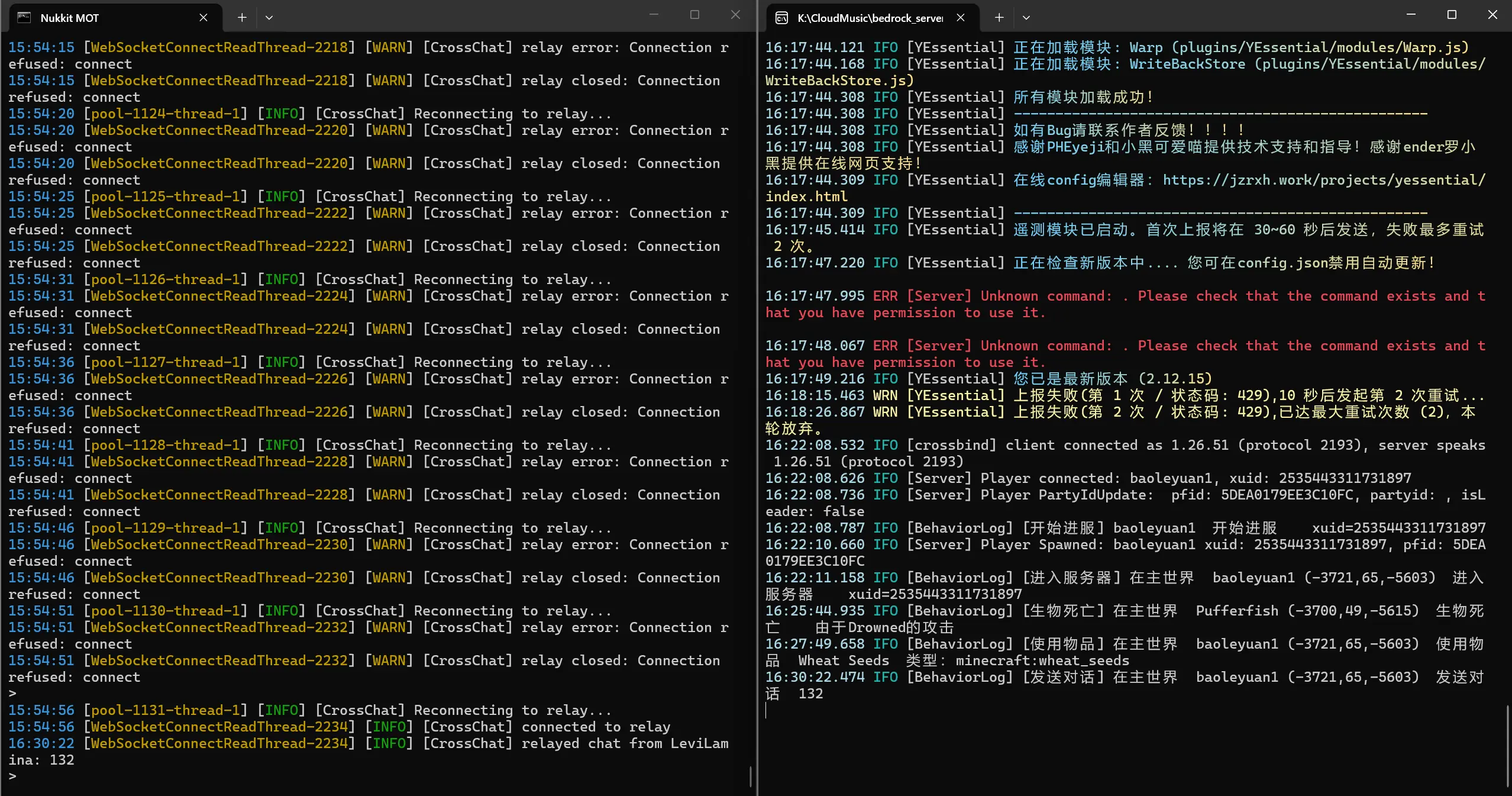Click the 'pool-1131-thread-1' Reconnecting log line
Image resolution: width=1512 pixels, height=796 pixels.
[x=310, y=710]
